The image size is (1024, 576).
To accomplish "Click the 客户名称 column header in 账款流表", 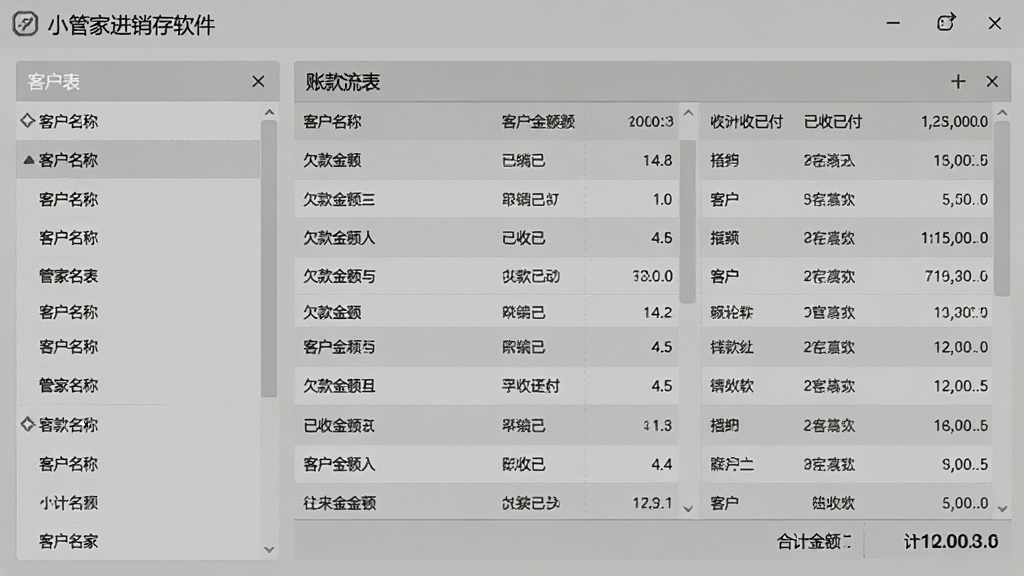I will coord(332,121).
